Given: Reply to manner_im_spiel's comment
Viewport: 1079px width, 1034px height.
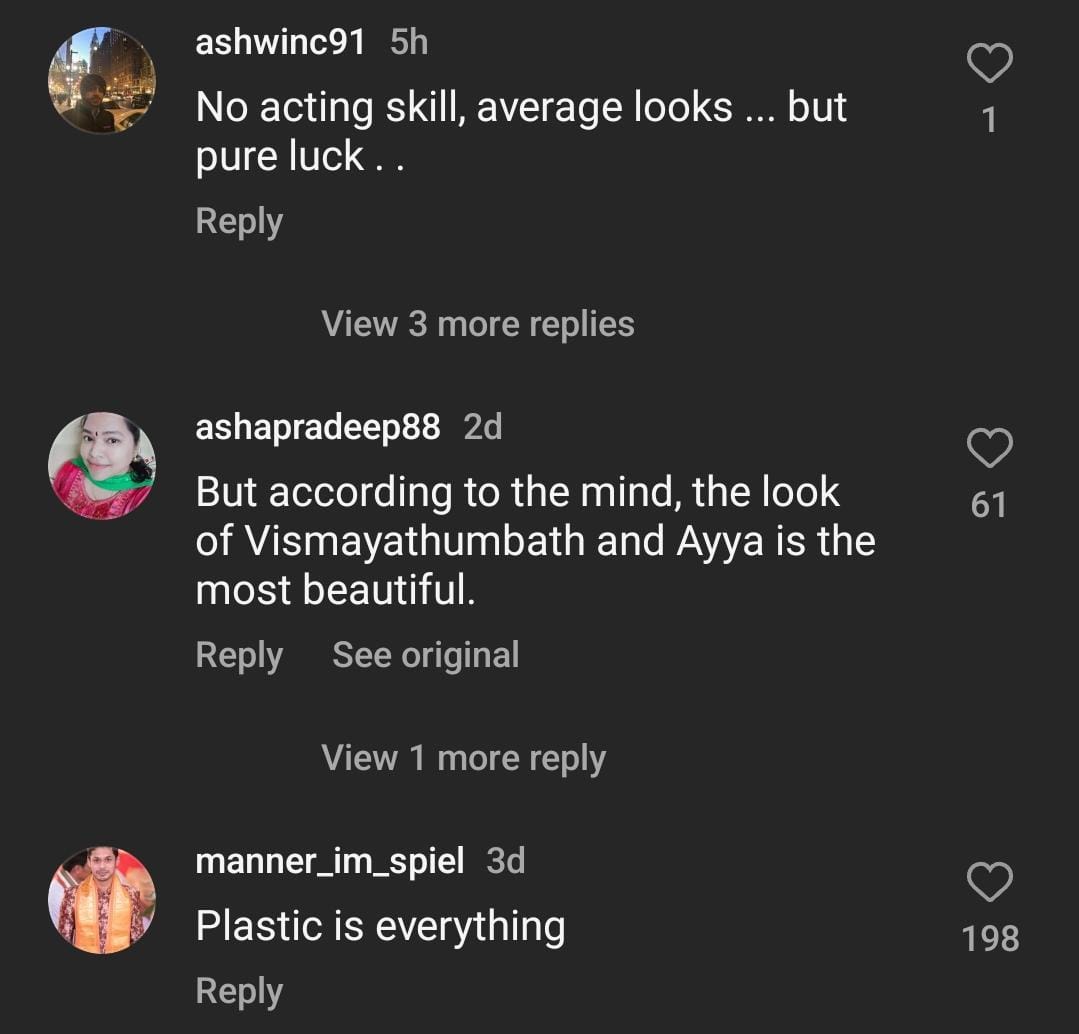Looking at the screenshot, I should click(x=239, y=991).
